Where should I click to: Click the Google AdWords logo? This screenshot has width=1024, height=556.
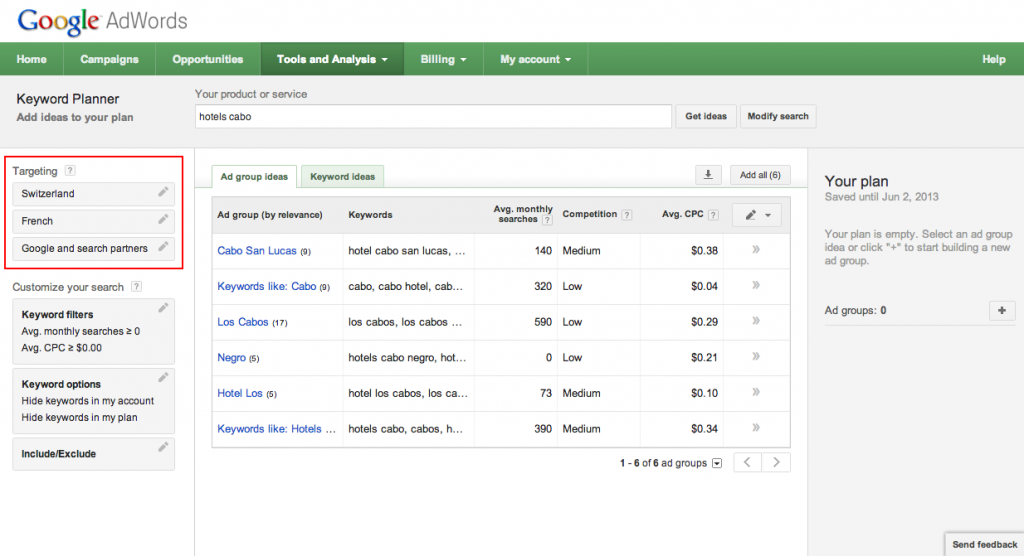(103, 21)
